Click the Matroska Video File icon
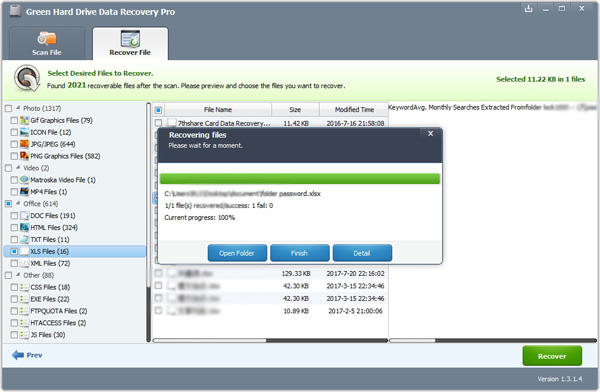Viewport: 600px width, 392px height. [x=24, y=180]
